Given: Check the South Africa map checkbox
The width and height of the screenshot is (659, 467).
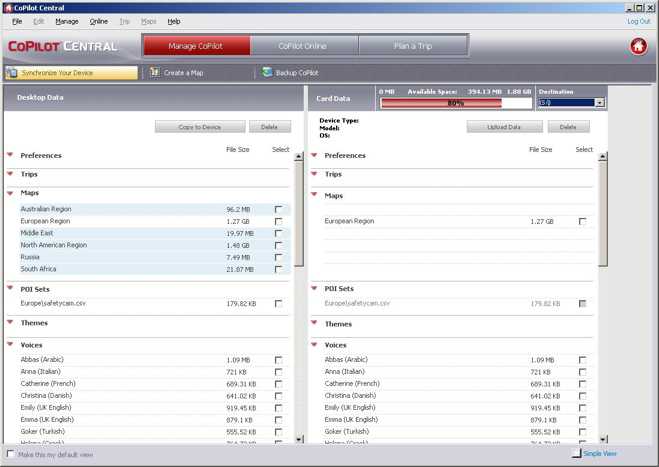Looking at the screenshot, I should (278, 269).
